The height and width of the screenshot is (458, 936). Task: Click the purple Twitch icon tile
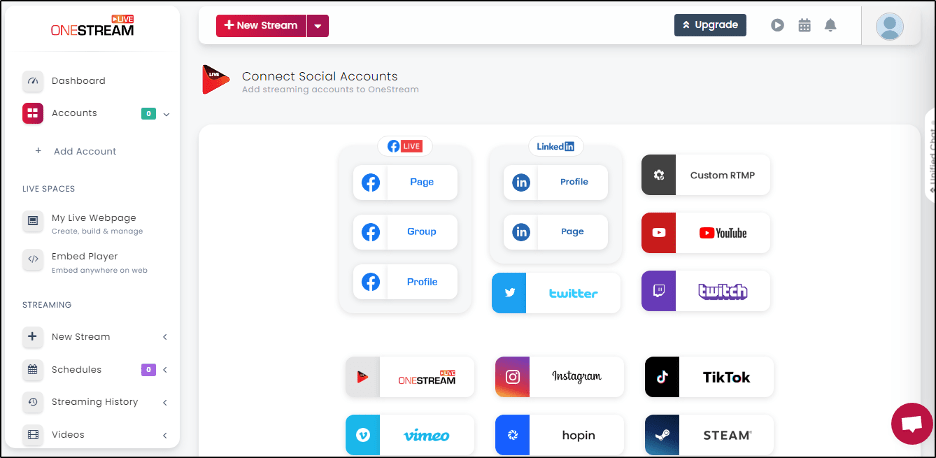pyautogui.click(x=659, y=291)
